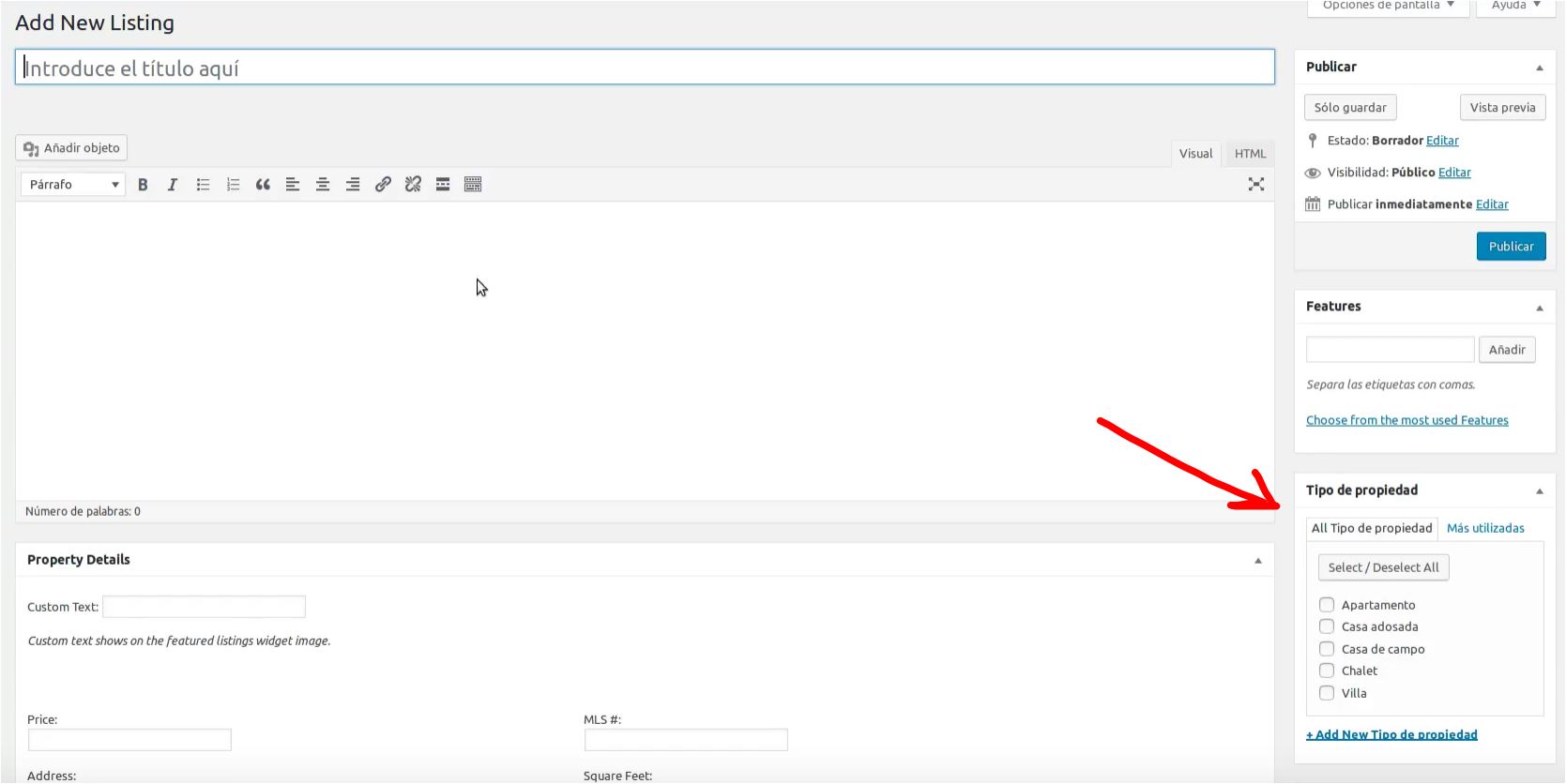Image resolution: width=1566 pixels, height=784 pixels.
Task: Align text left
Action: pyautogui.click(x=293, y=185)
